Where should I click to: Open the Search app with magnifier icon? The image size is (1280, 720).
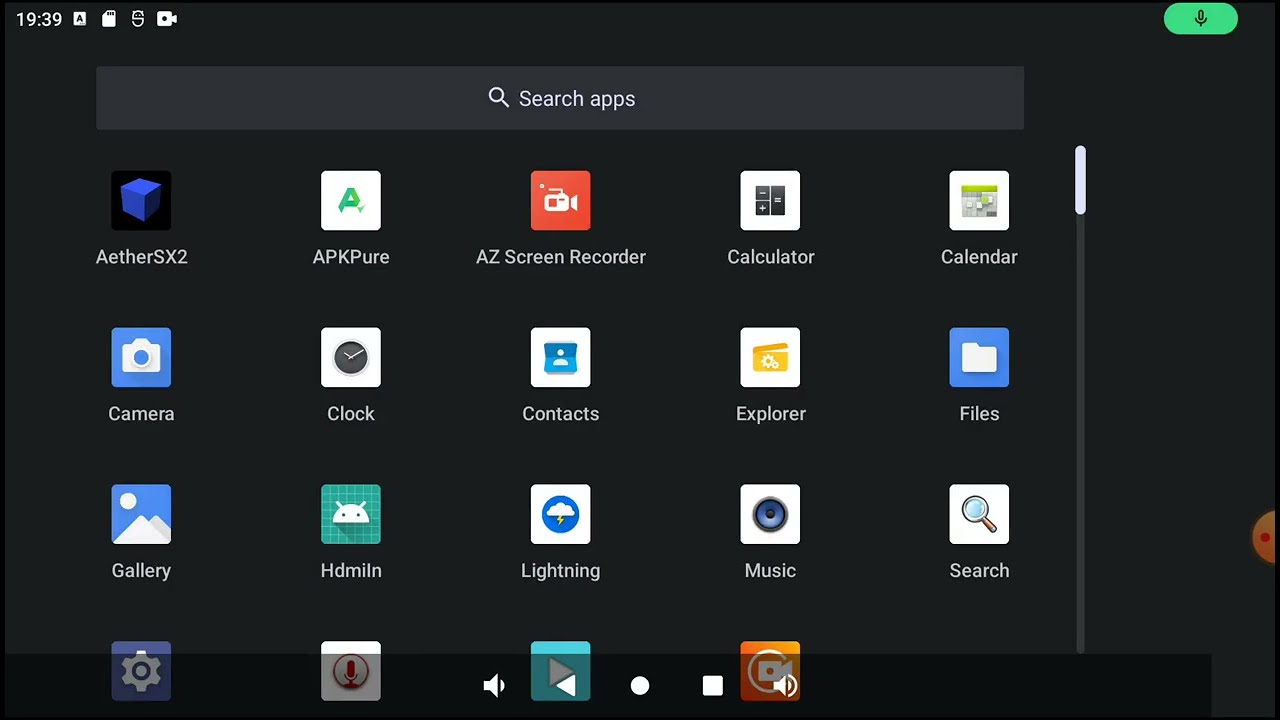[979, 515]
